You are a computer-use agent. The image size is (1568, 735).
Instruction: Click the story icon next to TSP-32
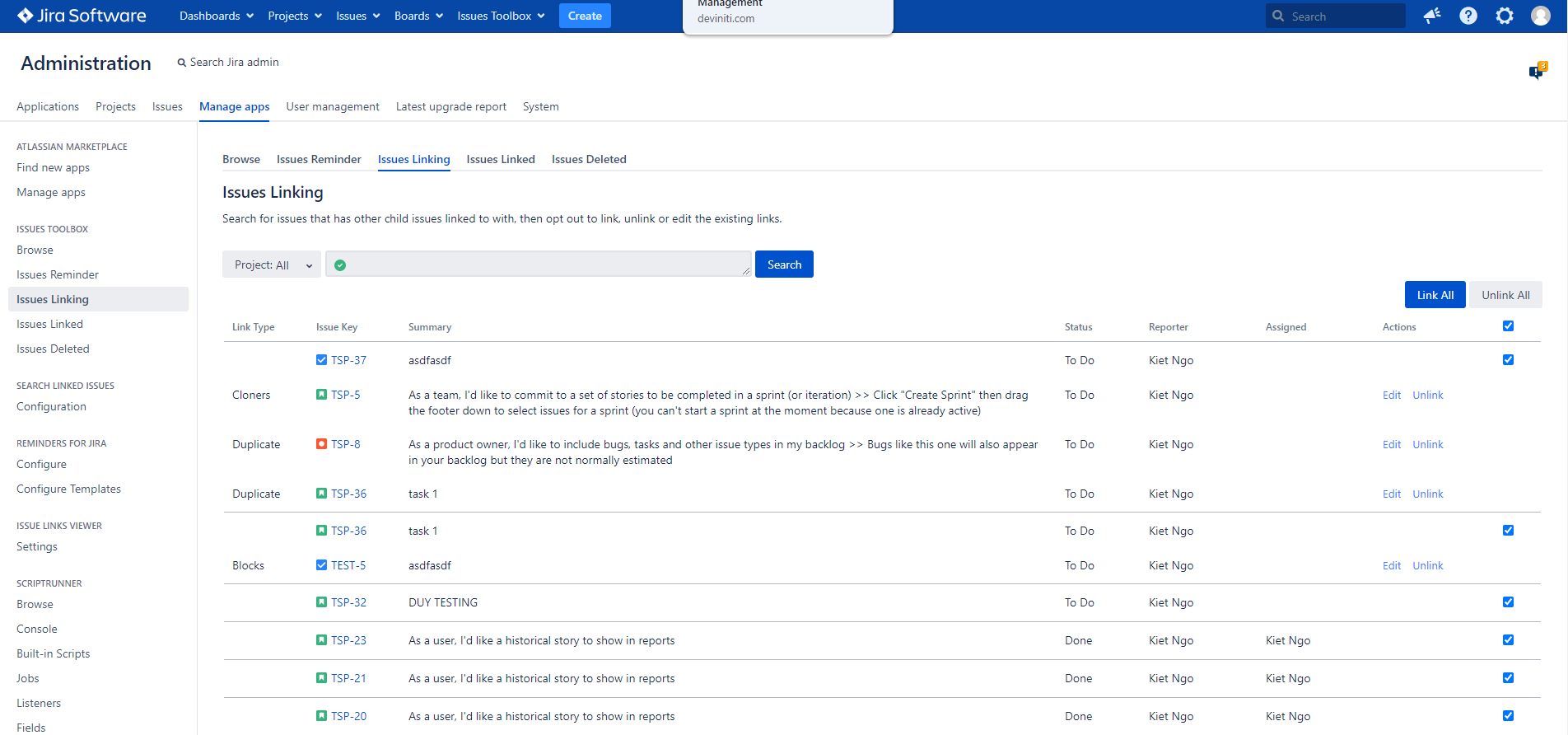point(321,602)
